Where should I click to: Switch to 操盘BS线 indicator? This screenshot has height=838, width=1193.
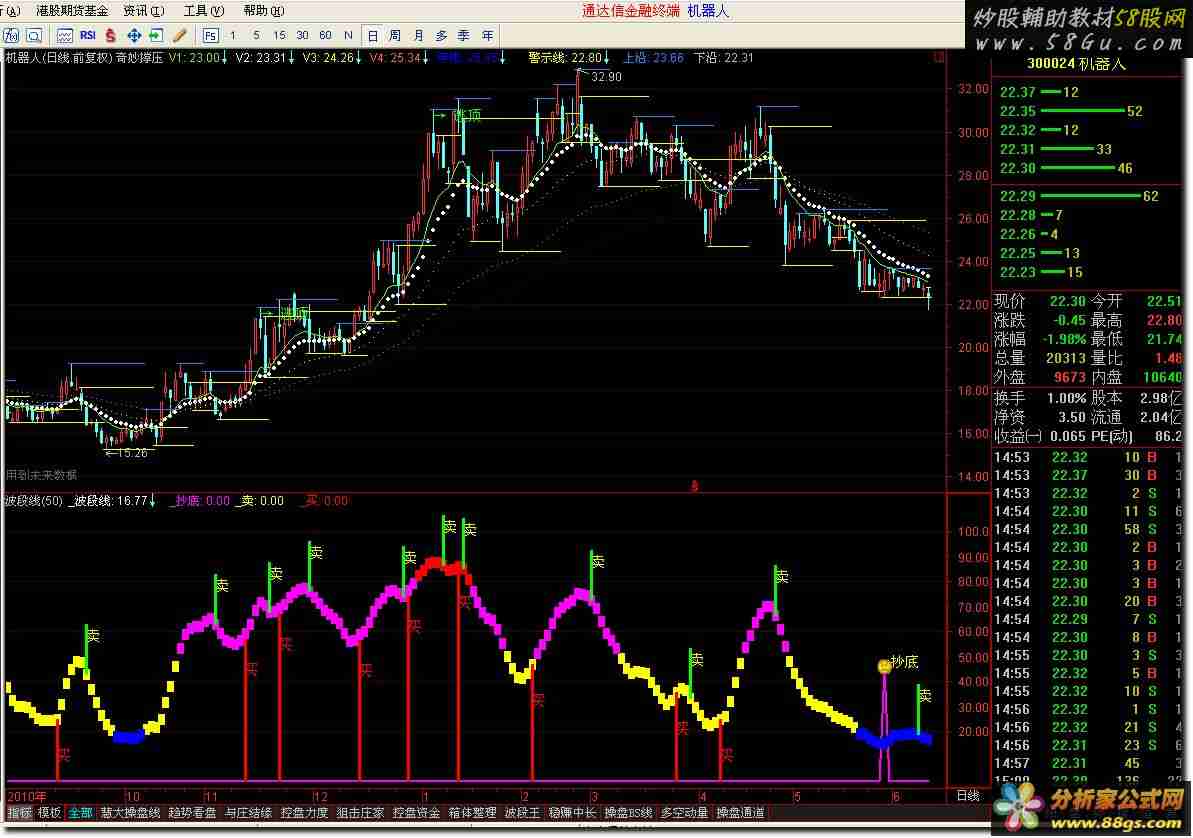pos(628,813)
